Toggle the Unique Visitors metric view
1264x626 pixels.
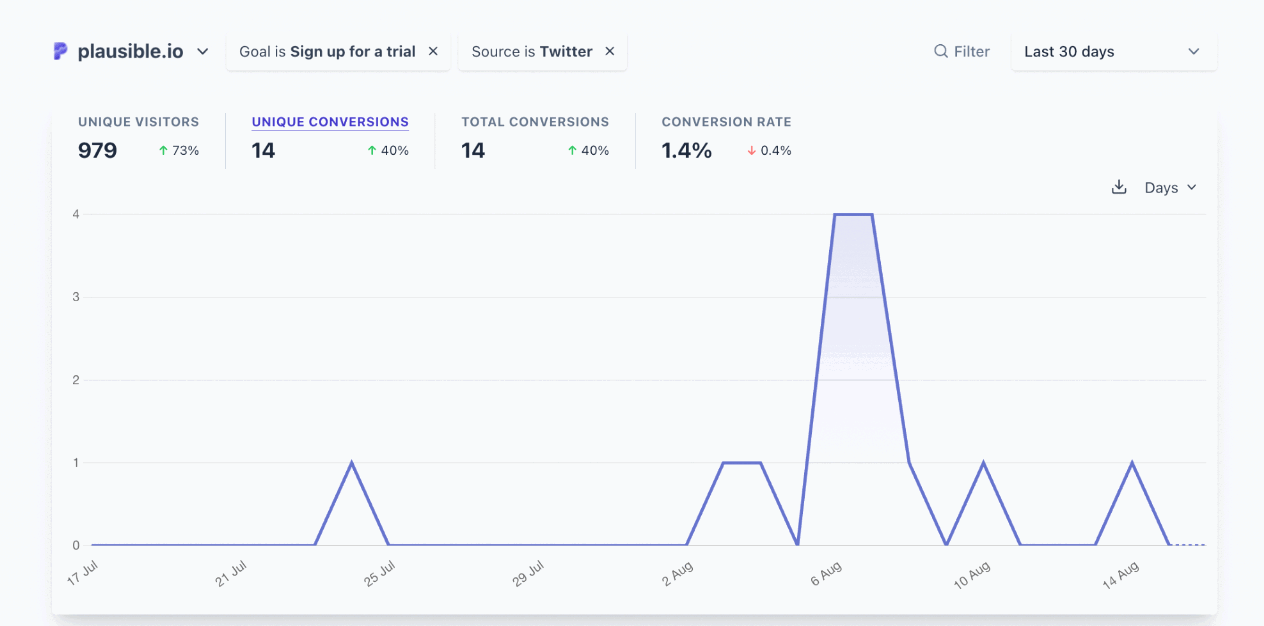pyautogui.click(x=139, y=135)
